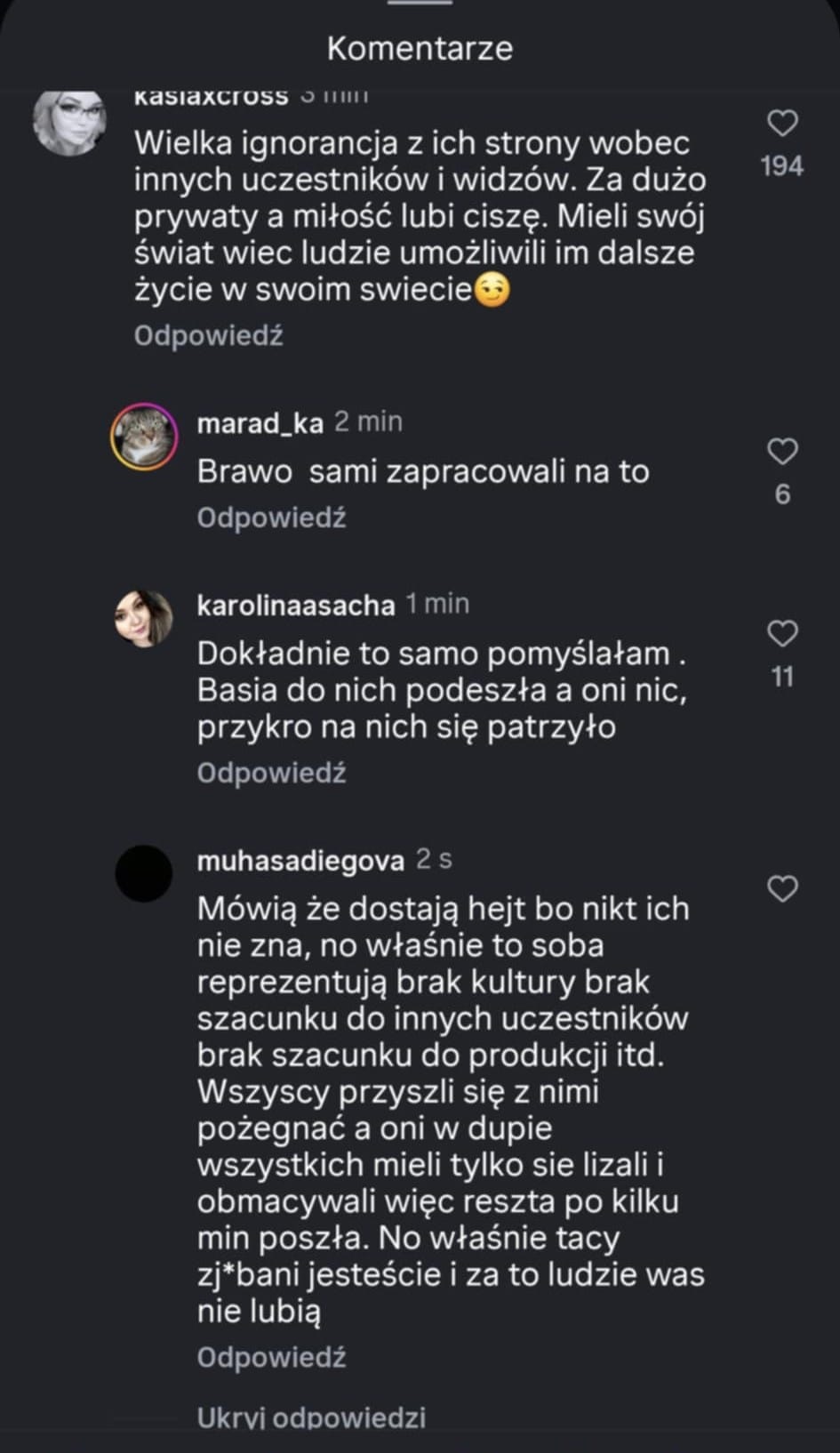Tap the Komentarze sheet header
Image resolution: width=840 pixels, height=1453 pixels.
point(420,48)
